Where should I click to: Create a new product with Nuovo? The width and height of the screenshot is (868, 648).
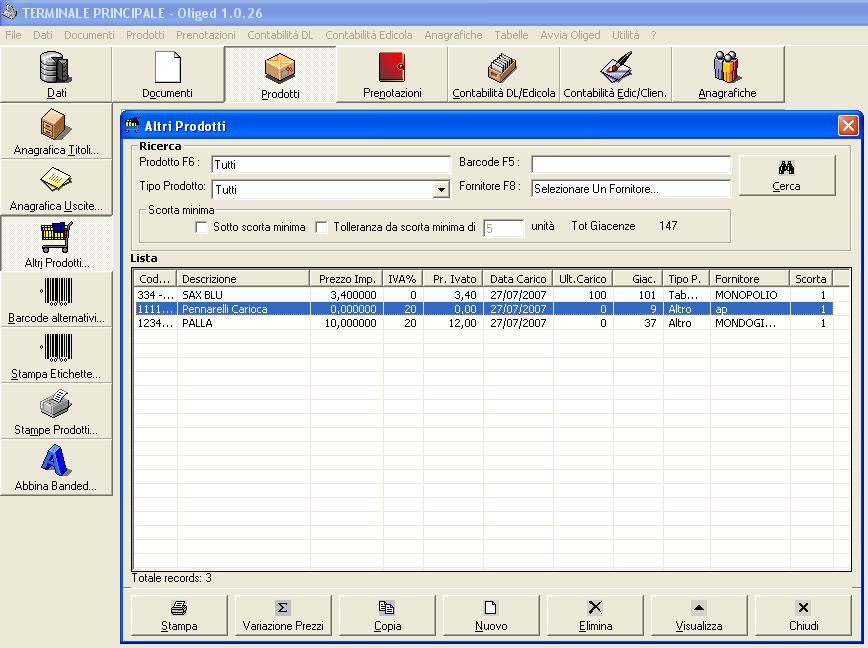491,615
